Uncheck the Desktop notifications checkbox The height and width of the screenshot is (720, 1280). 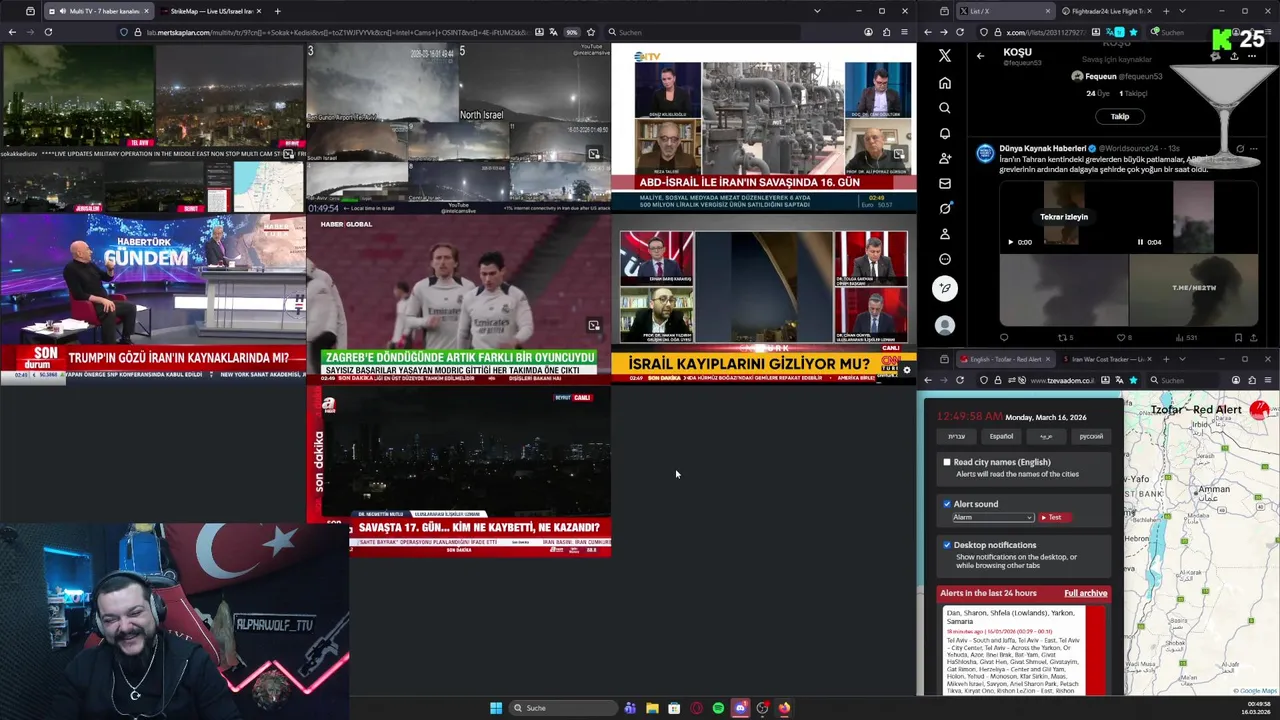coord(947,545)
